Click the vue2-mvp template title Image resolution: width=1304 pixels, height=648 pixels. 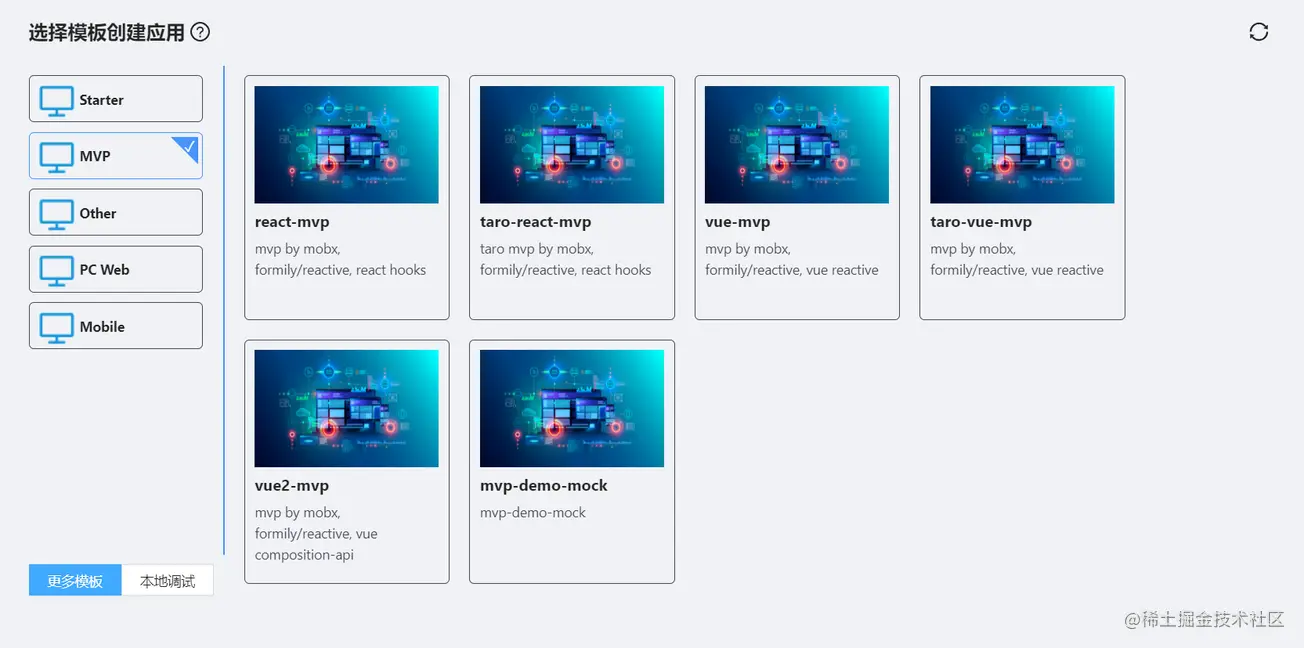[292, 486]
